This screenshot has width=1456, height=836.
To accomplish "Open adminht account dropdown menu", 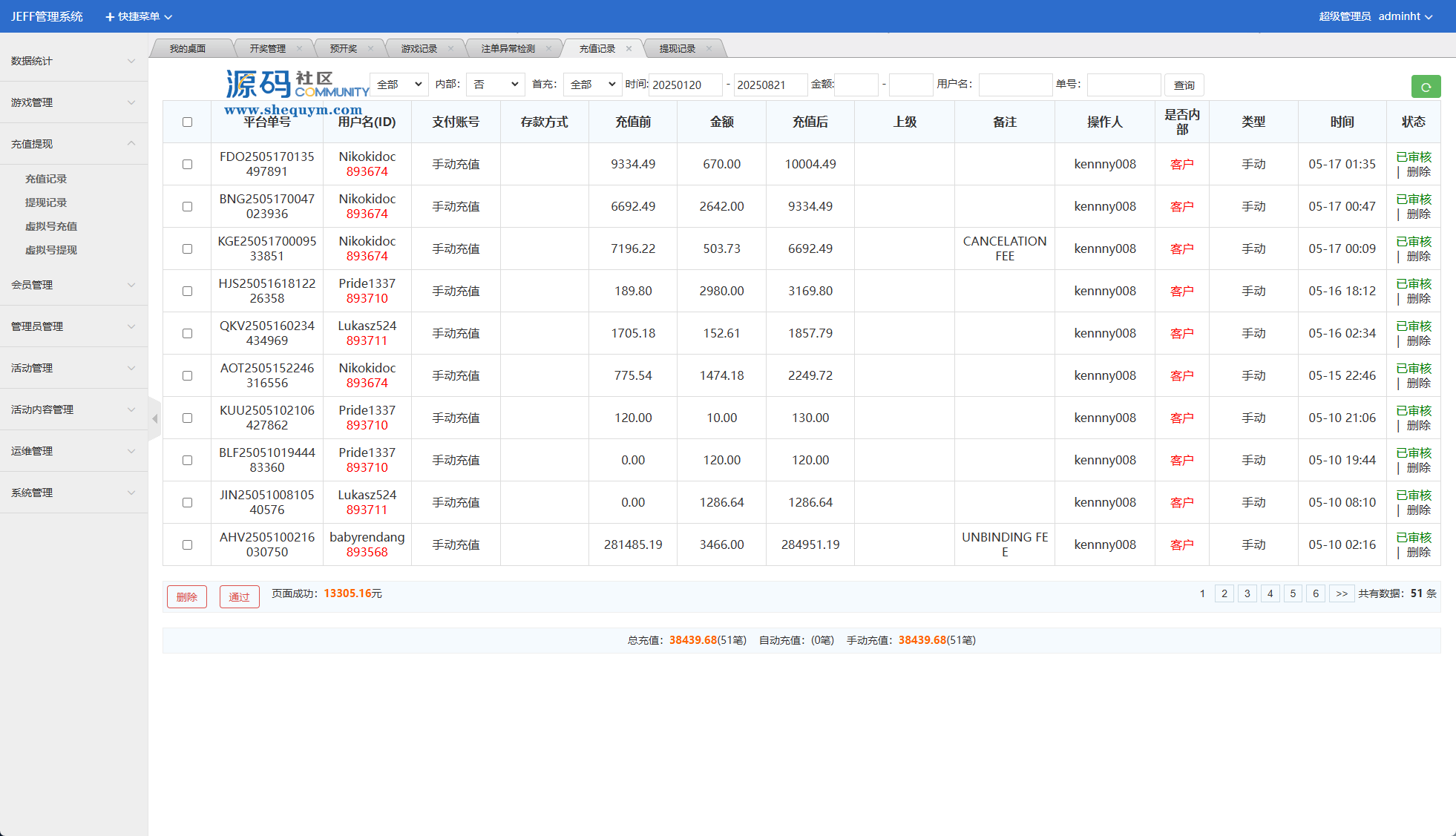I will click(x=1405, y=16).
